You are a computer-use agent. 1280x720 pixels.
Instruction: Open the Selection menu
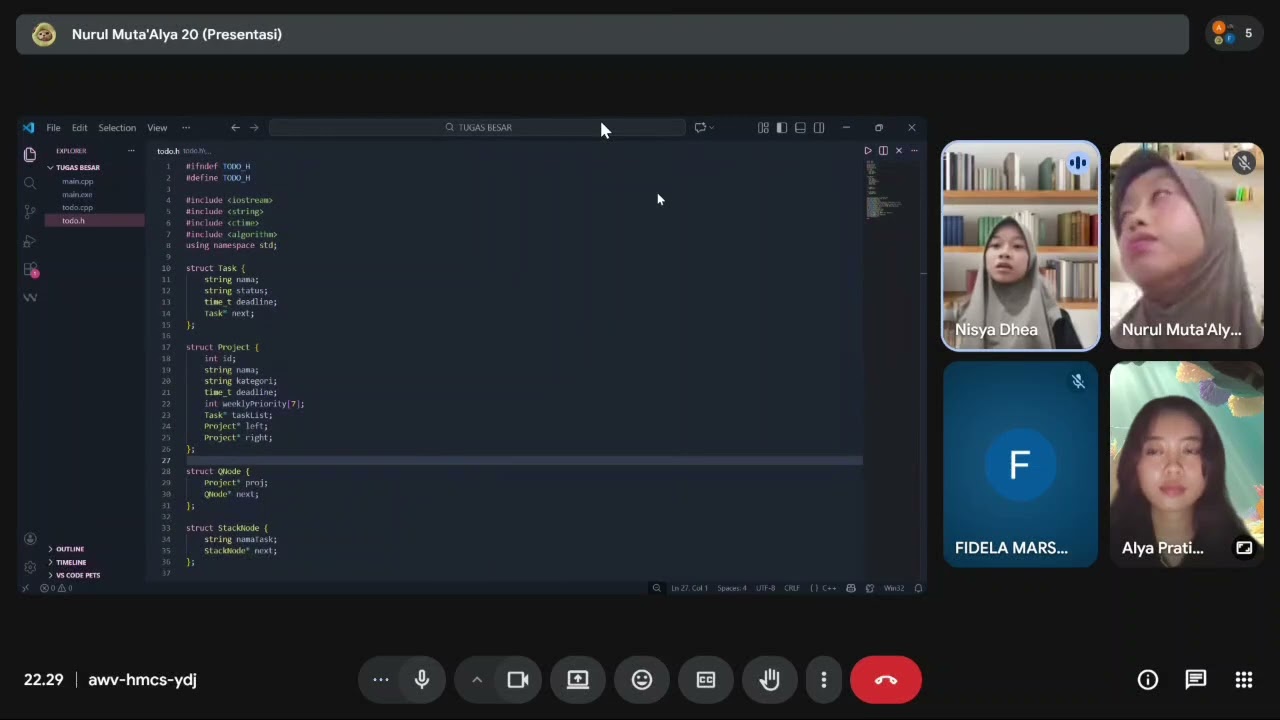coord(117,128)
